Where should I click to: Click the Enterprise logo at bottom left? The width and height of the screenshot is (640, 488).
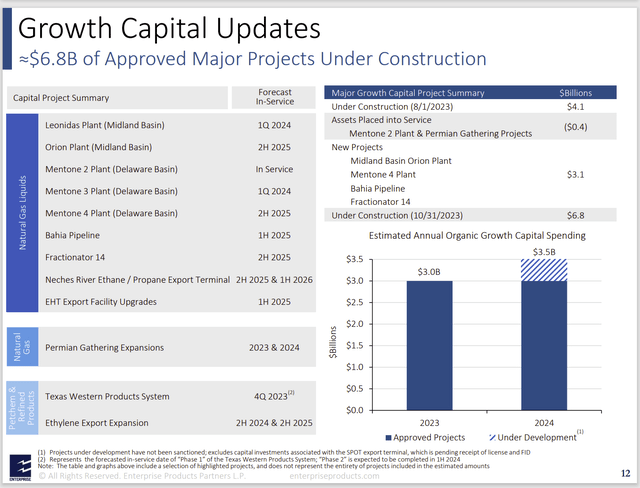[20, 467]
